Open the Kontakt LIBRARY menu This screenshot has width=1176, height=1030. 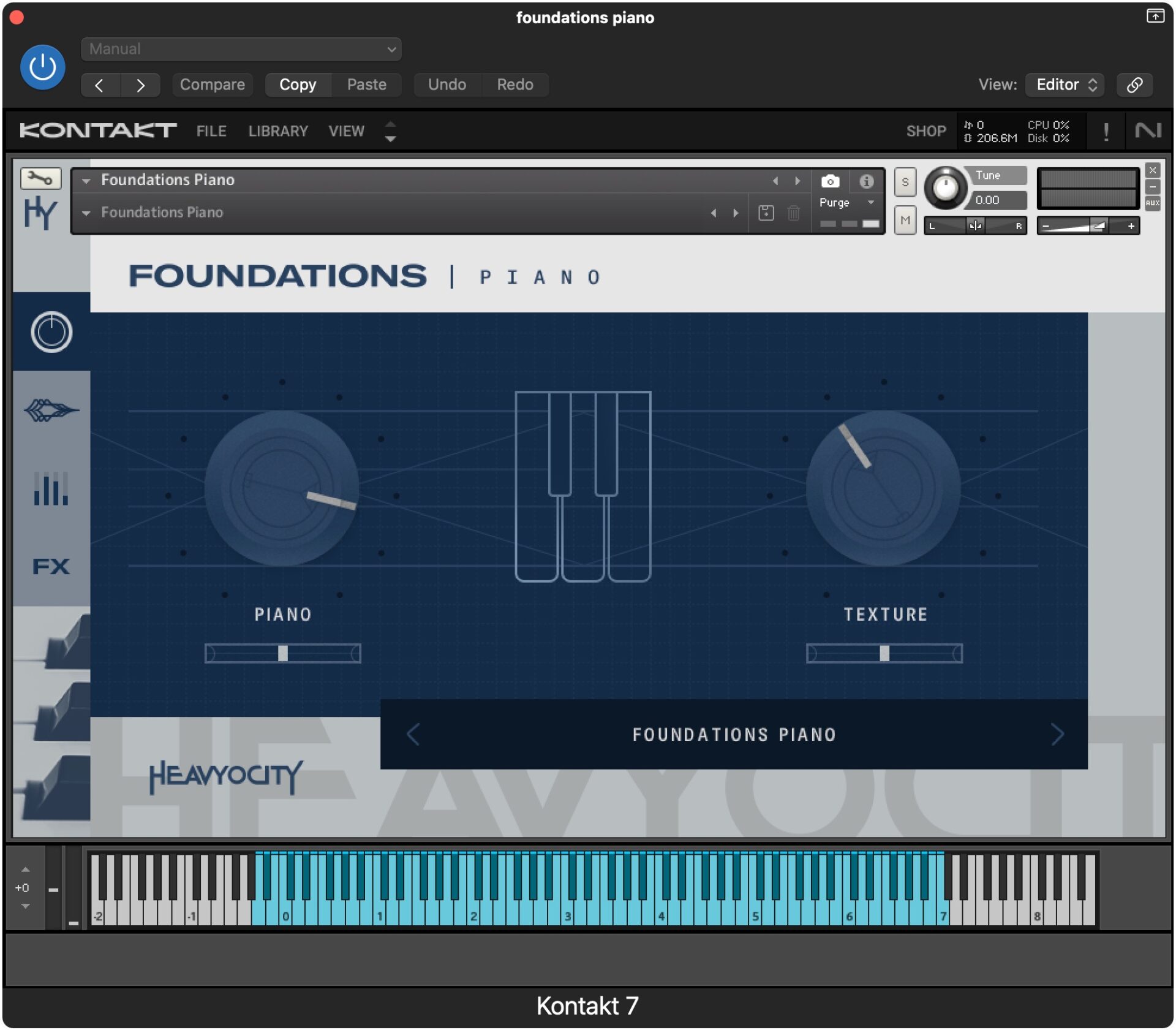coord(278,131)
